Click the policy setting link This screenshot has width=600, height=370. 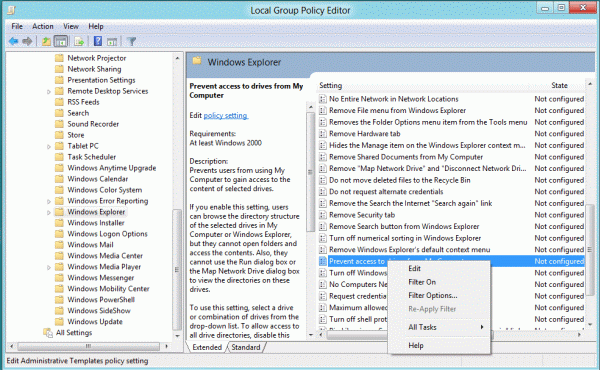(226, 116)
